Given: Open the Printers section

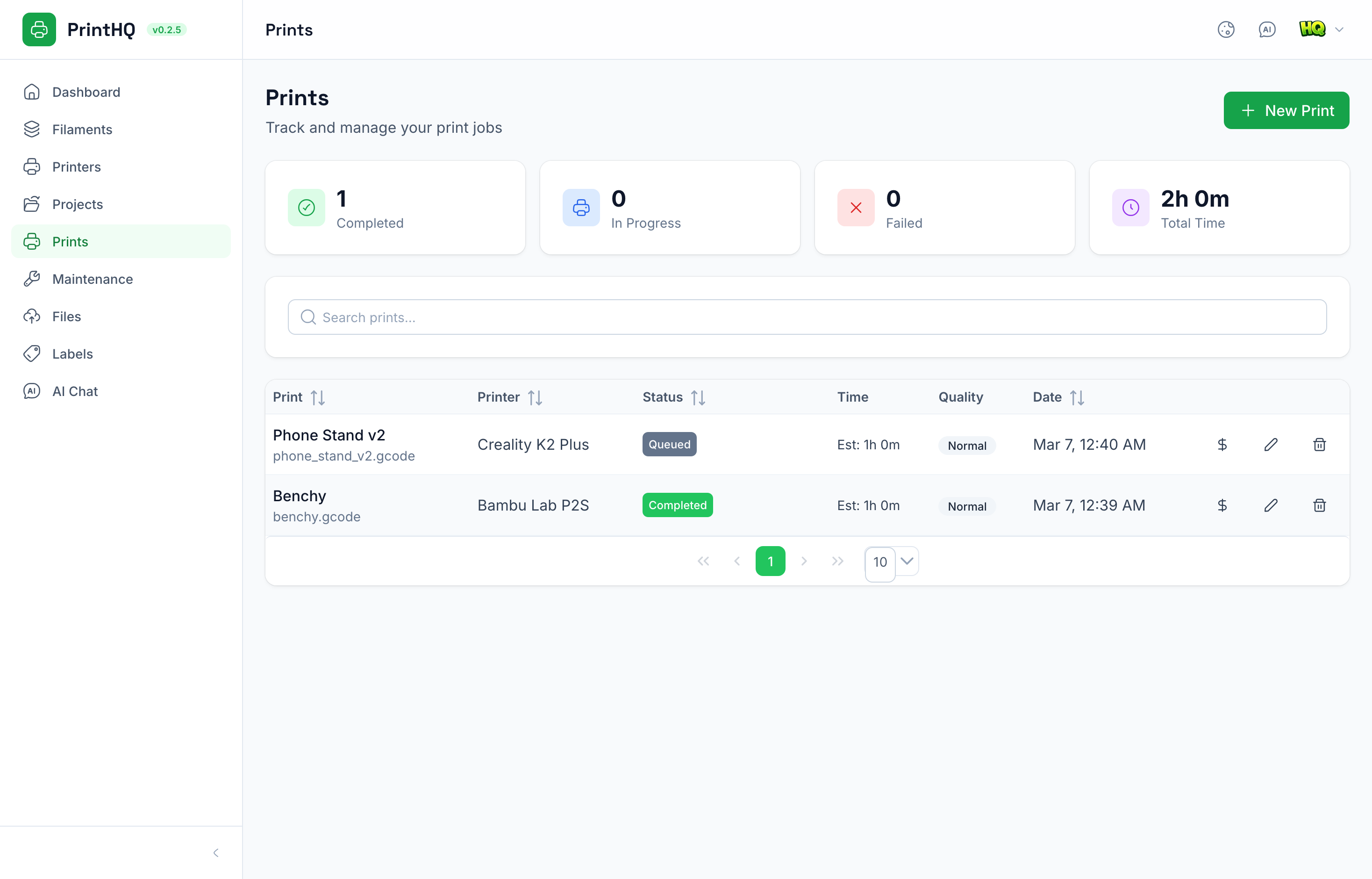Looking at the screenshot, I should [x=77, y=166].
